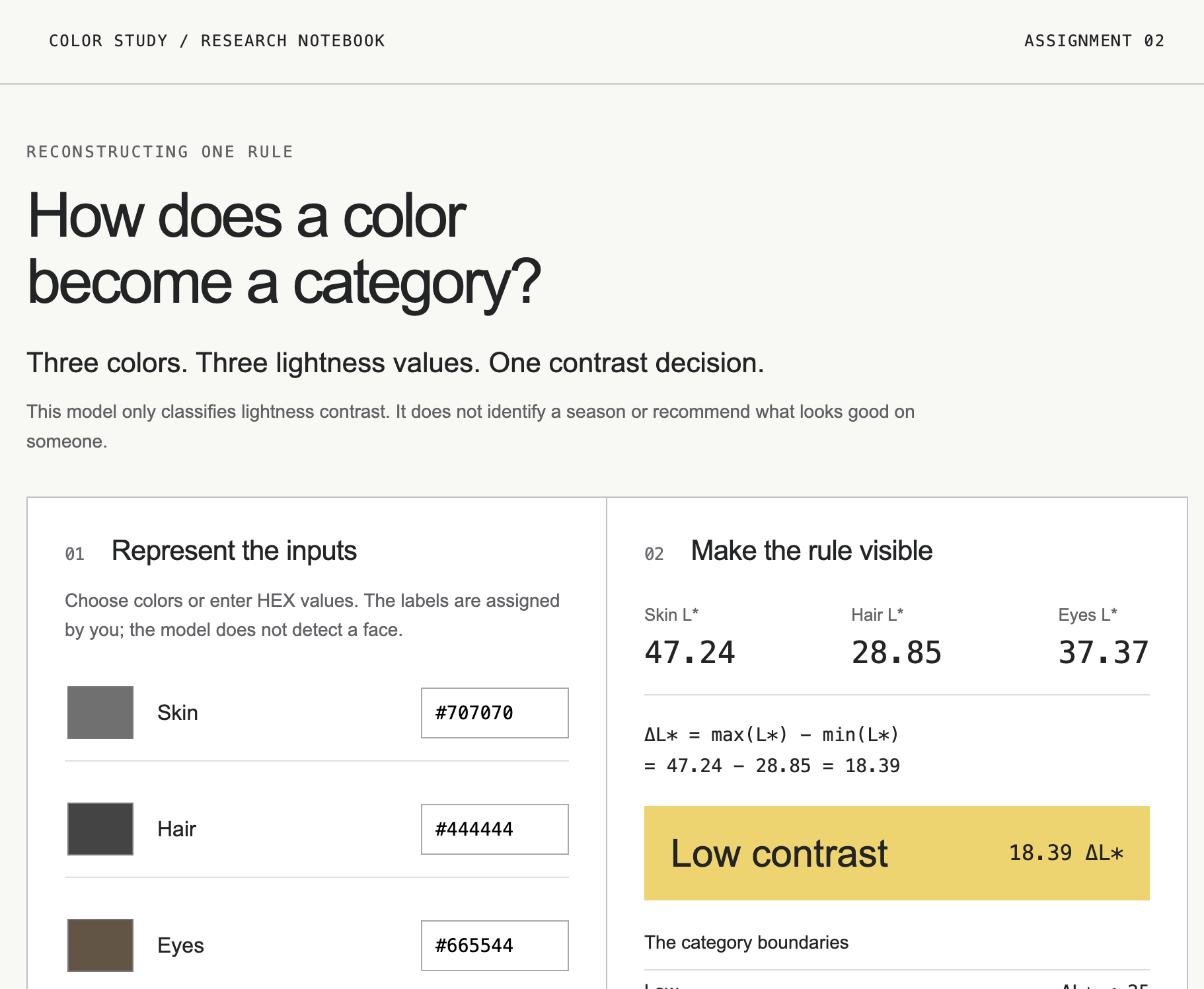
Task: Click the 'Make the rule visible' section heading
Action: pyautogui.click(x=811, y=551)
